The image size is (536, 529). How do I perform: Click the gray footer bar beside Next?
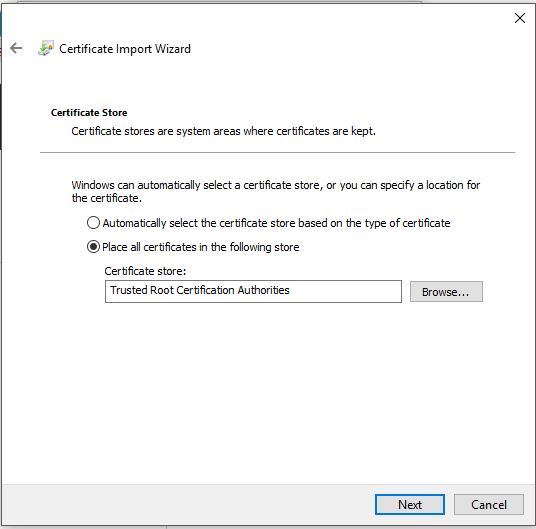pyautogui.click(x=188, y=504)
